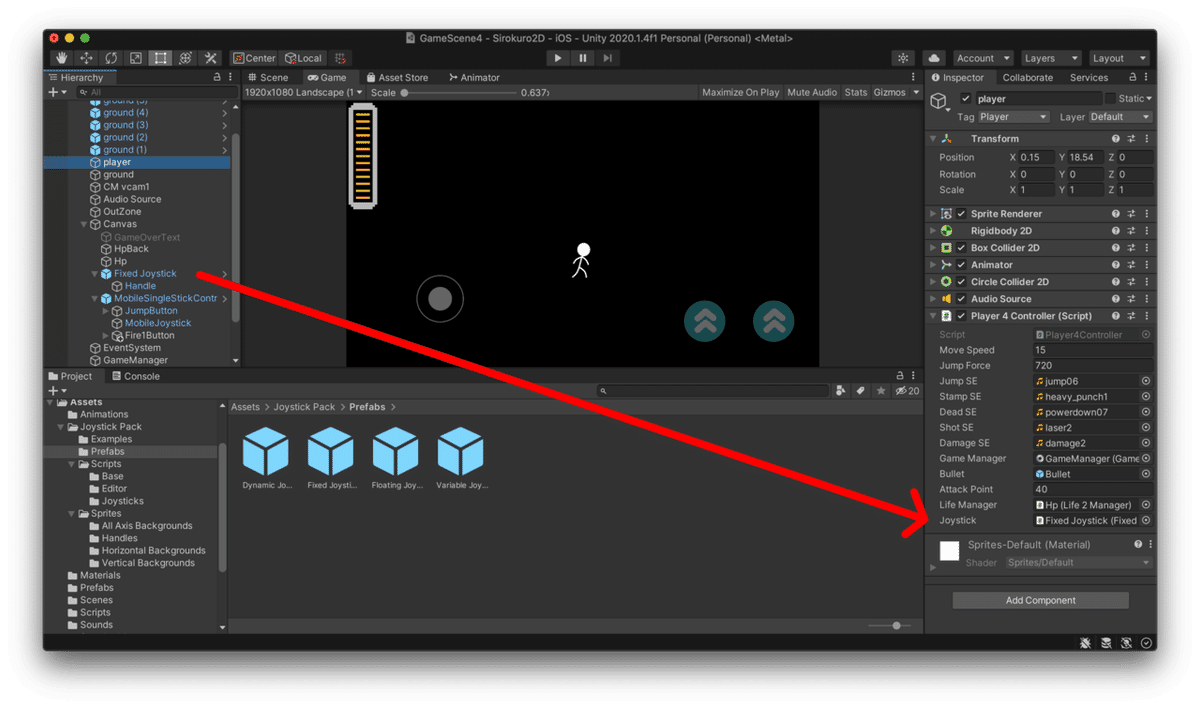The height and width of the screenshot is (708, 1200).
Task: Toggle Mute Audio in the Game view
Action: click(x=812, y=92)
